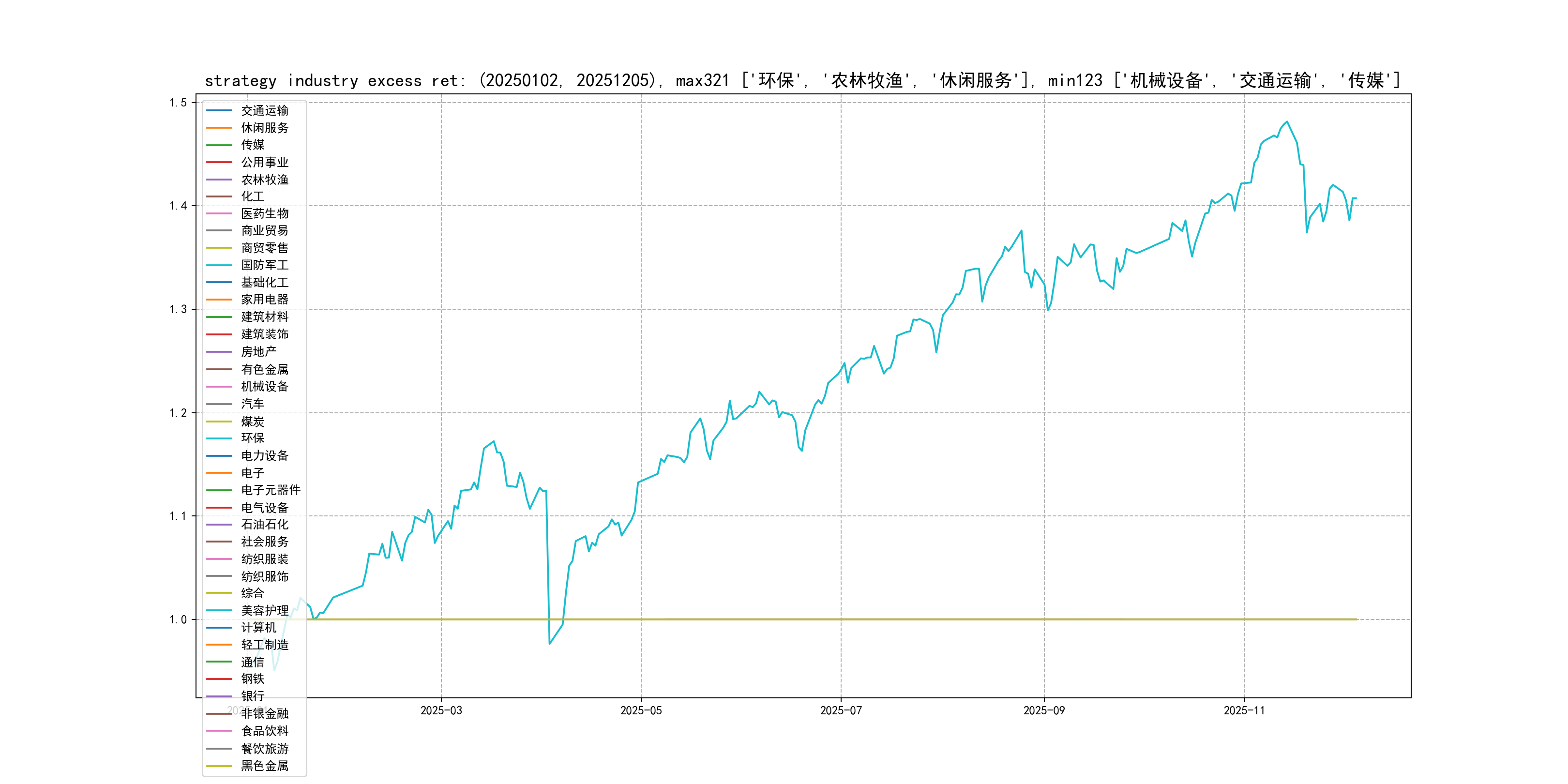Select the 机械设备 legend label
The height and width of the screenshot is (784, 1568).
click(x=264, y=387)
